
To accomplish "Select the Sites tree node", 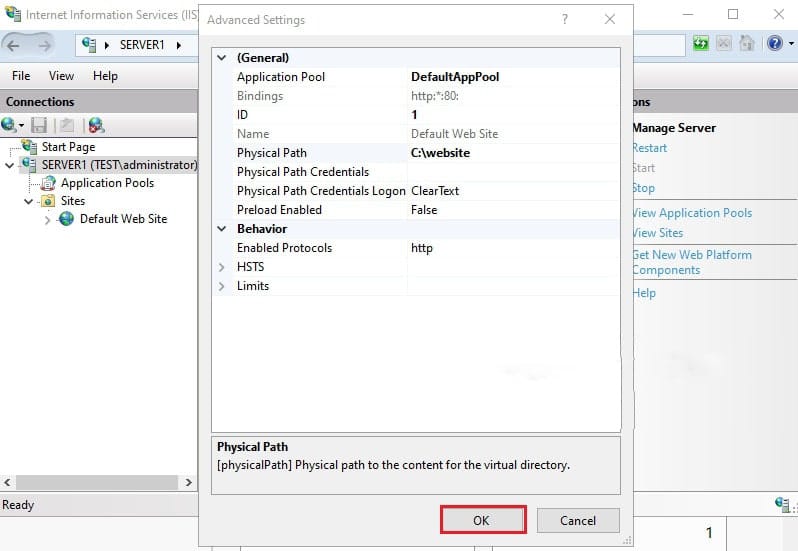I will (x=73, y=201).
